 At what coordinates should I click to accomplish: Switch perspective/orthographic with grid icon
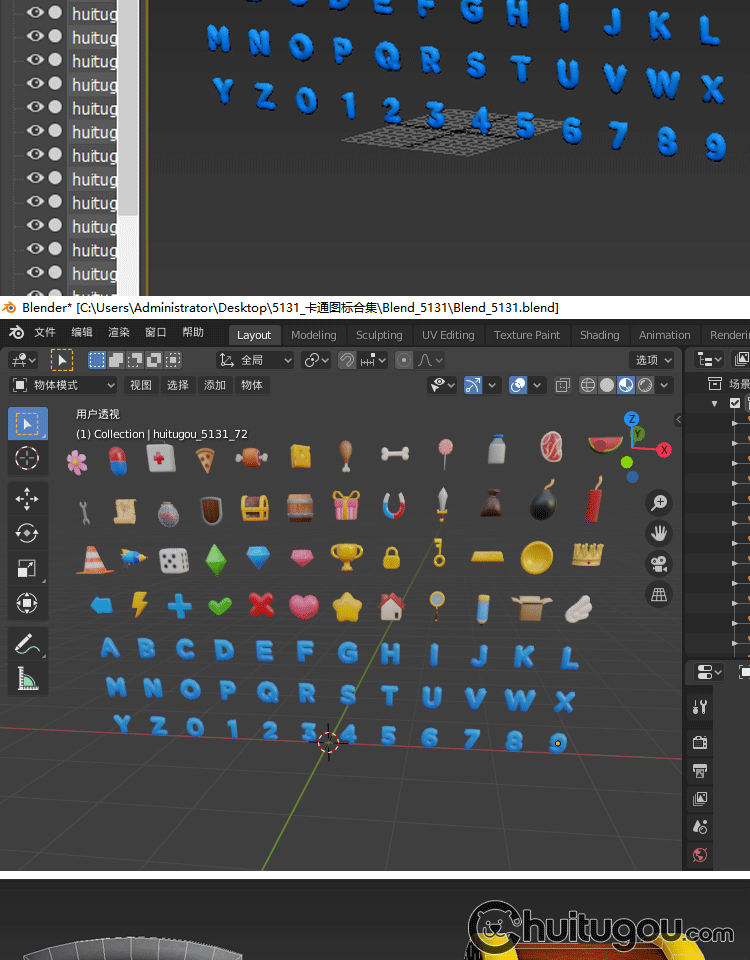click(658, 595)
